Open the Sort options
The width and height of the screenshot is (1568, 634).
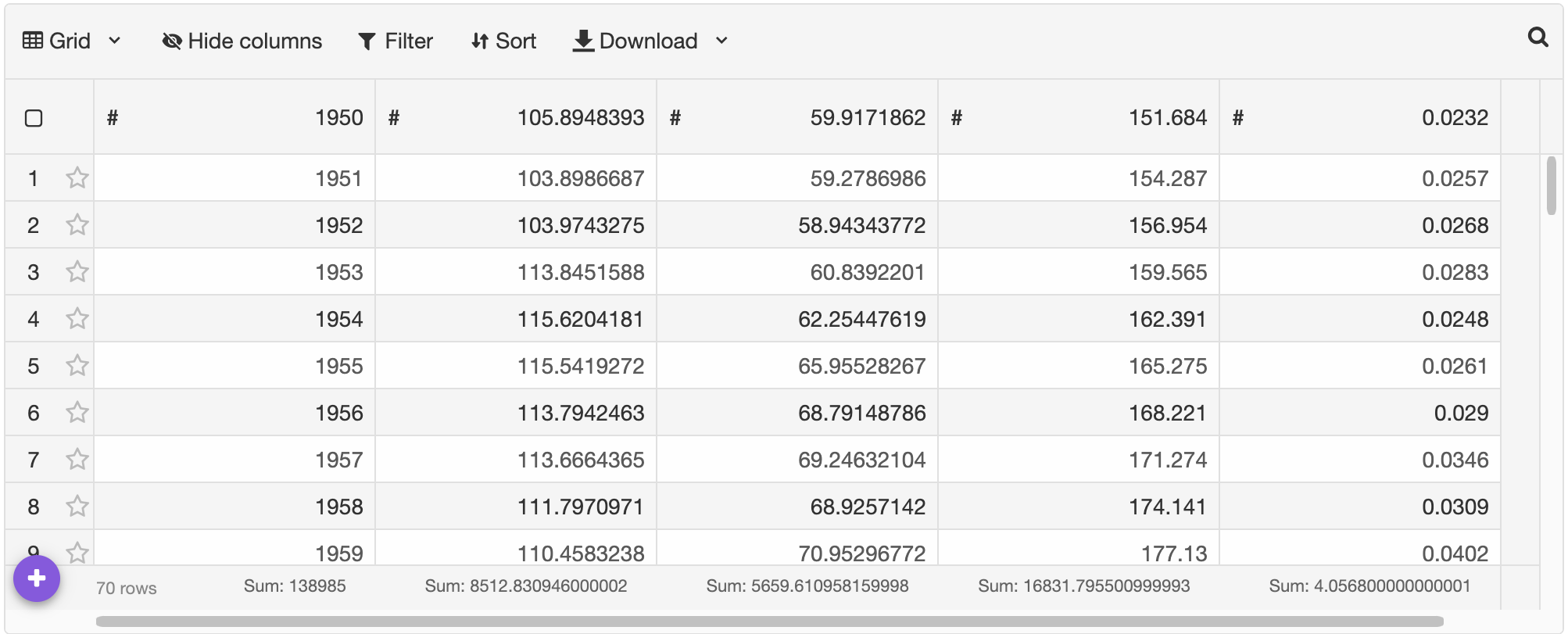(503, 41)
